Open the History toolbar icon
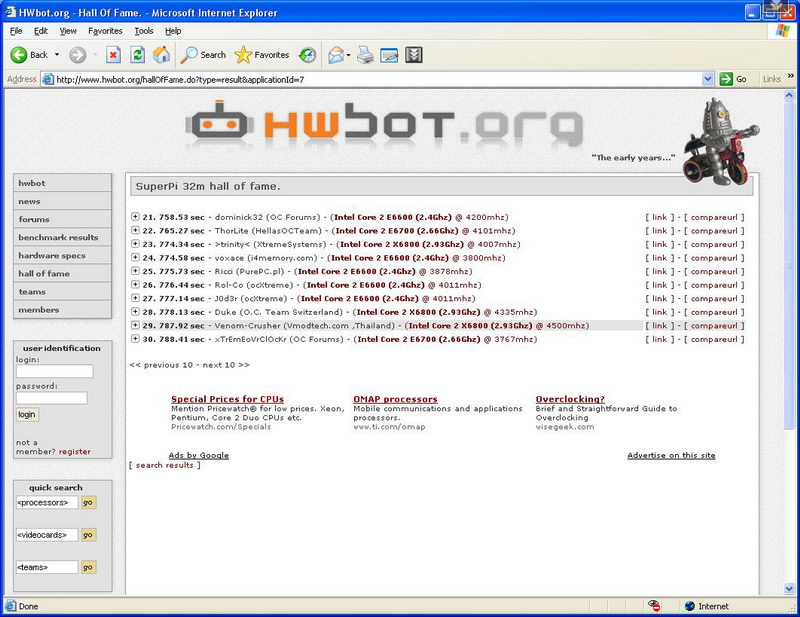This screenshot has height=617, width=800. pyautogui.click(x=307, y=55)
